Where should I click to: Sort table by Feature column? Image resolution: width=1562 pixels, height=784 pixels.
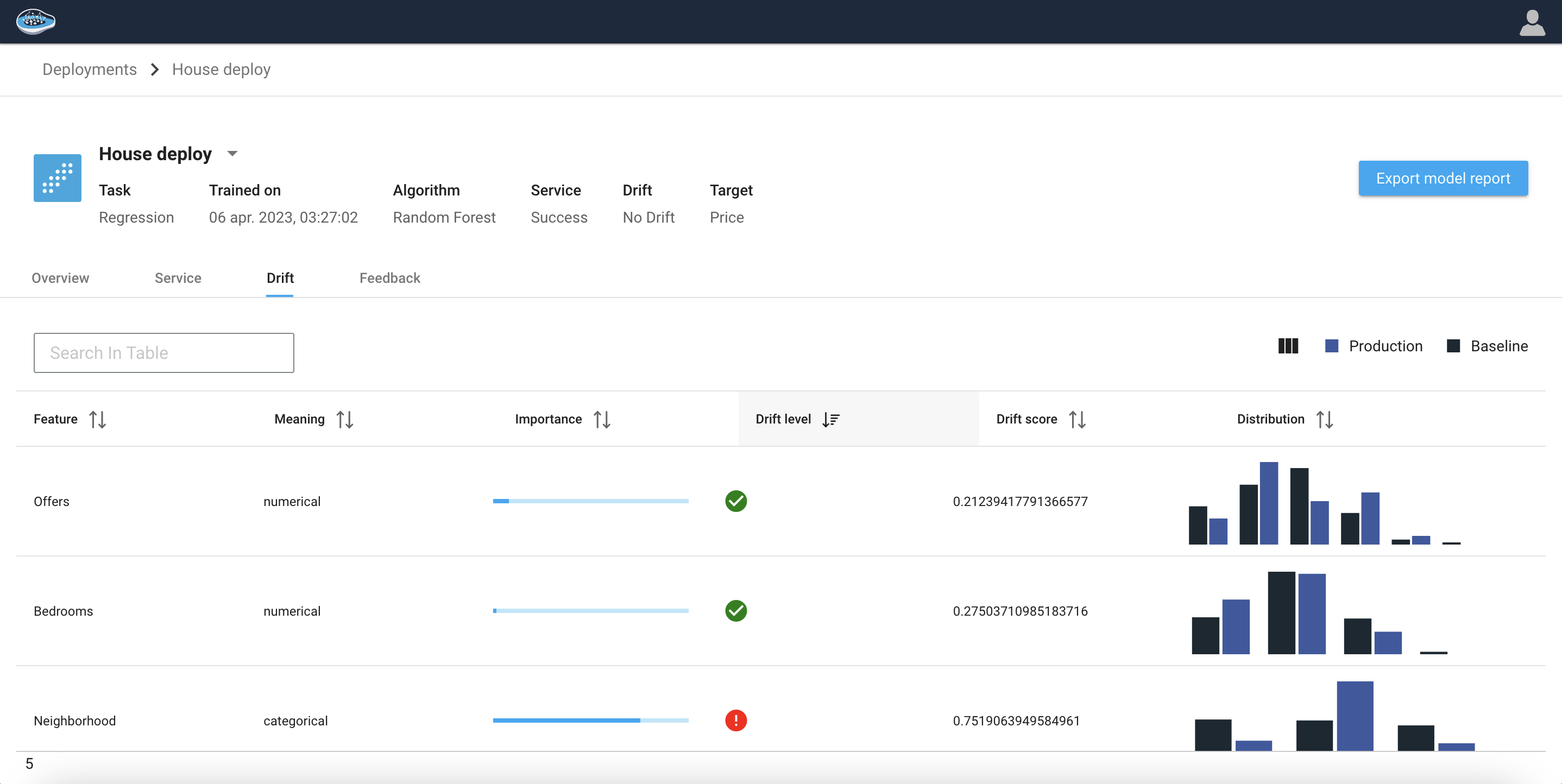(x=98, y=419)
